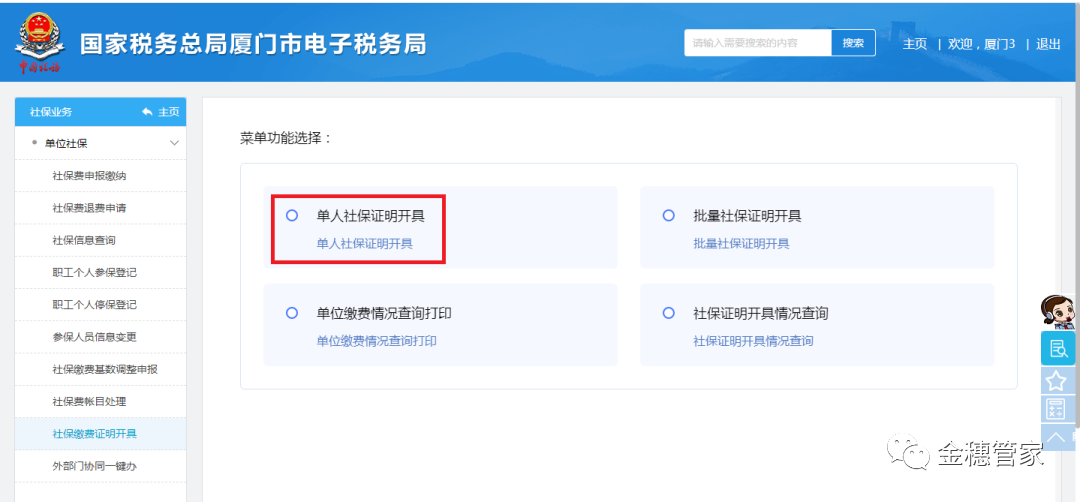The width and height of the screenshot is (1080, 502).
Task: Open 职工个人参保登记 in sidebar
Action: tap(101, 273)
